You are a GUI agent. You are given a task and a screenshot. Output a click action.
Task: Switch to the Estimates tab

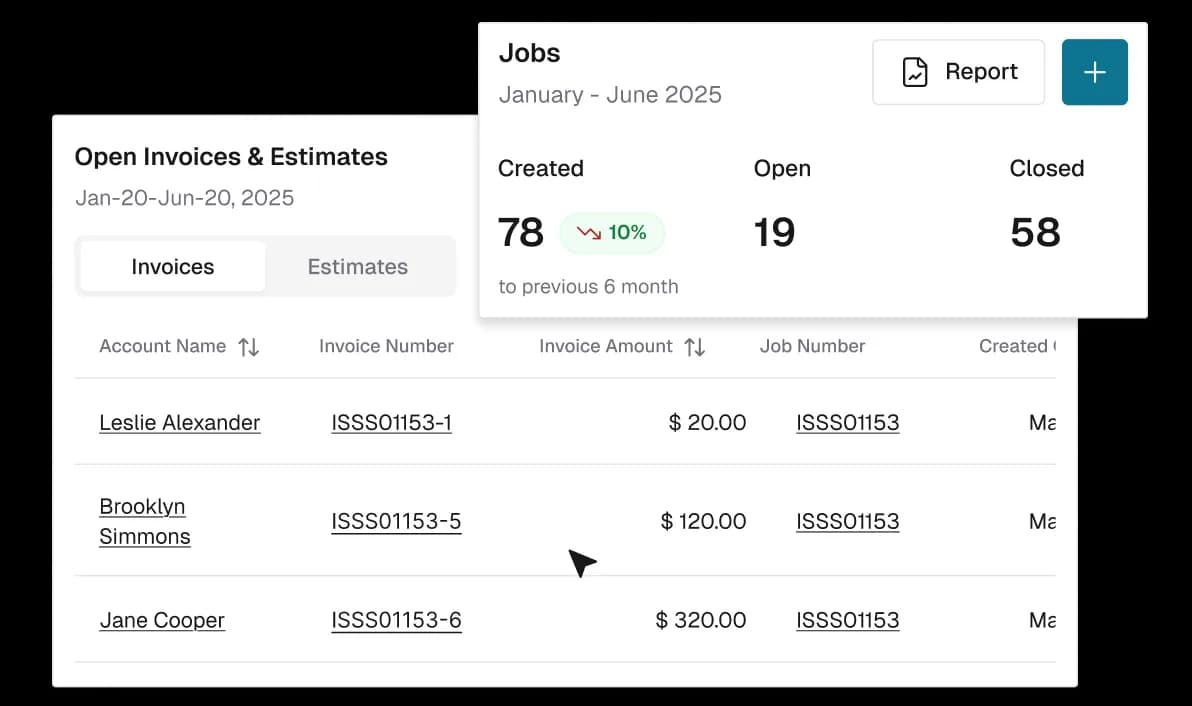click(357, 266)
